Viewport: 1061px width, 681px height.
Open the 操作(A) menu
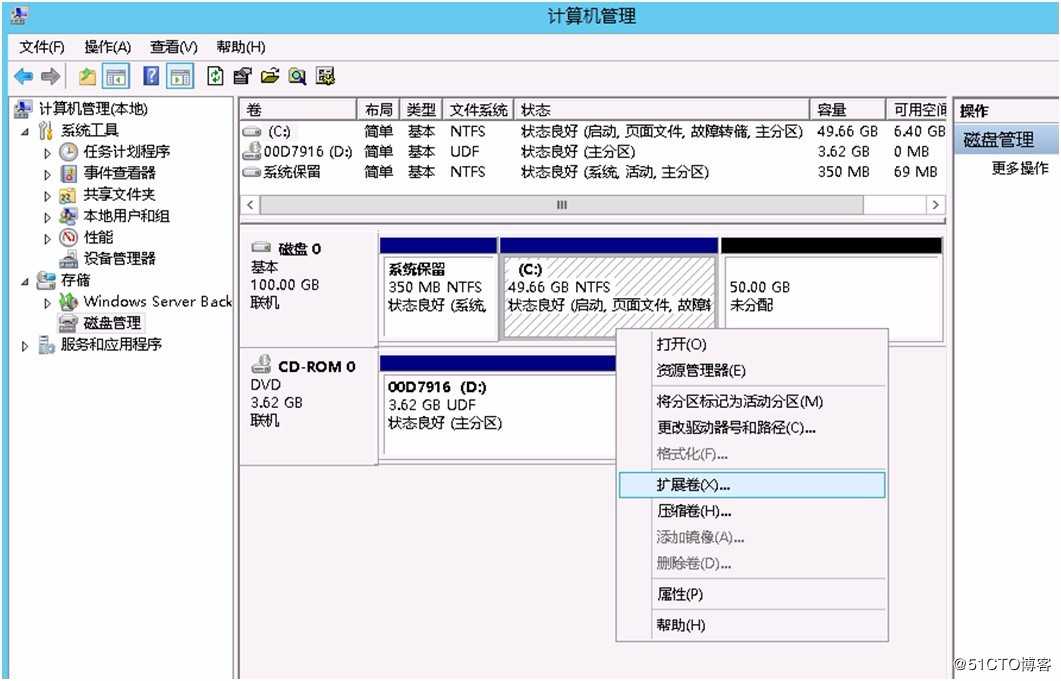tap(107, 47)
